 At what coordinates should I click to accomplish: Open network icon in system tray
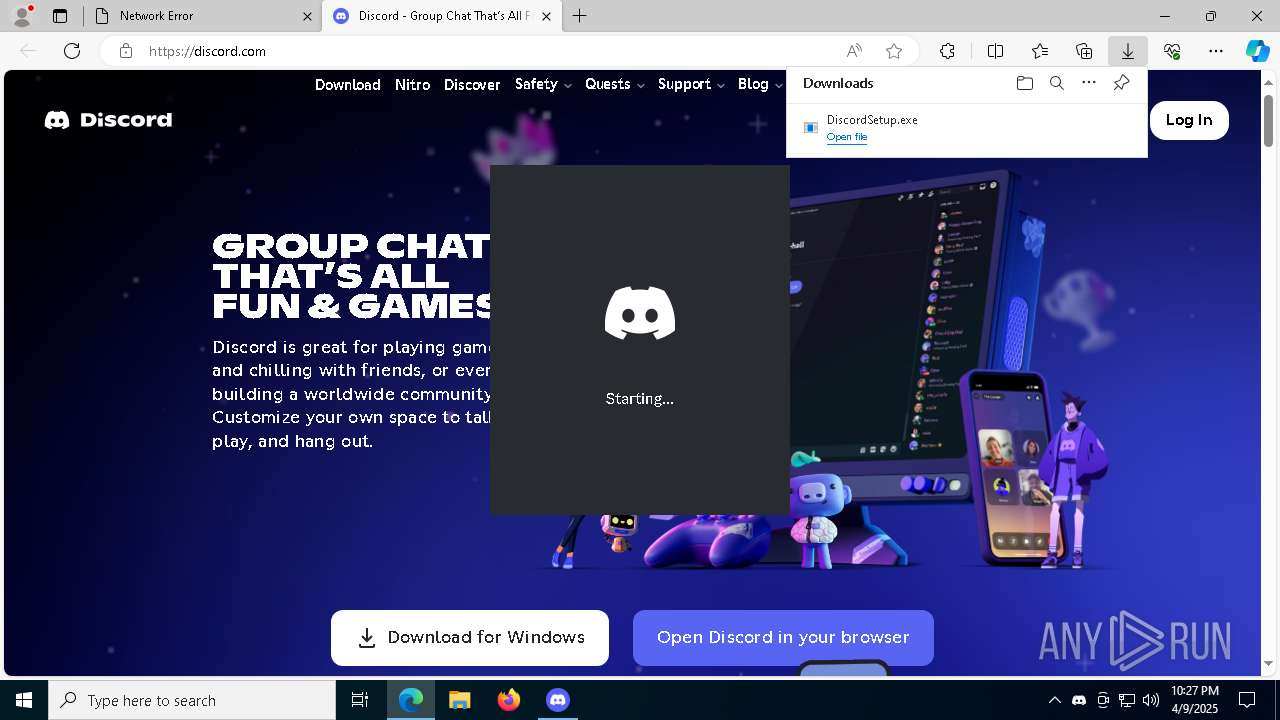(1127, 700)
